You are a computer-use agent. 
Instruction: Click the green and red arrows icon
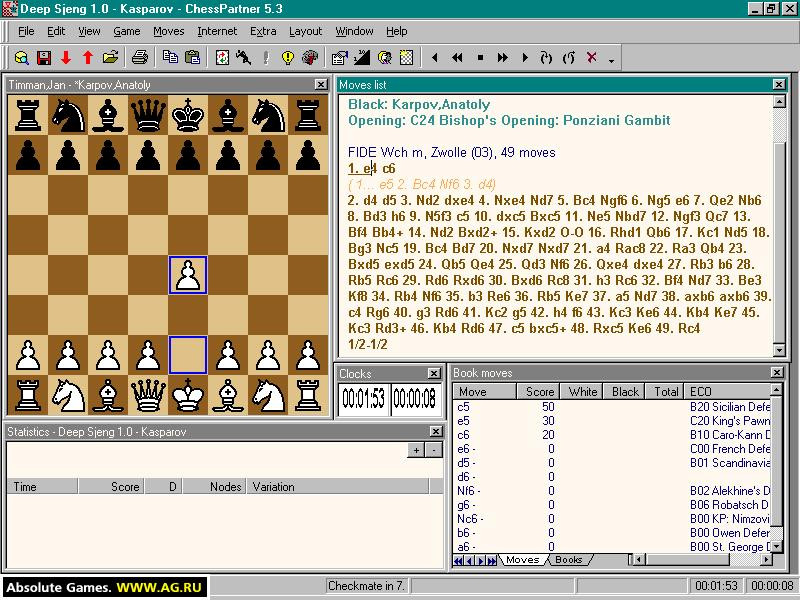(x=222, y=57)
